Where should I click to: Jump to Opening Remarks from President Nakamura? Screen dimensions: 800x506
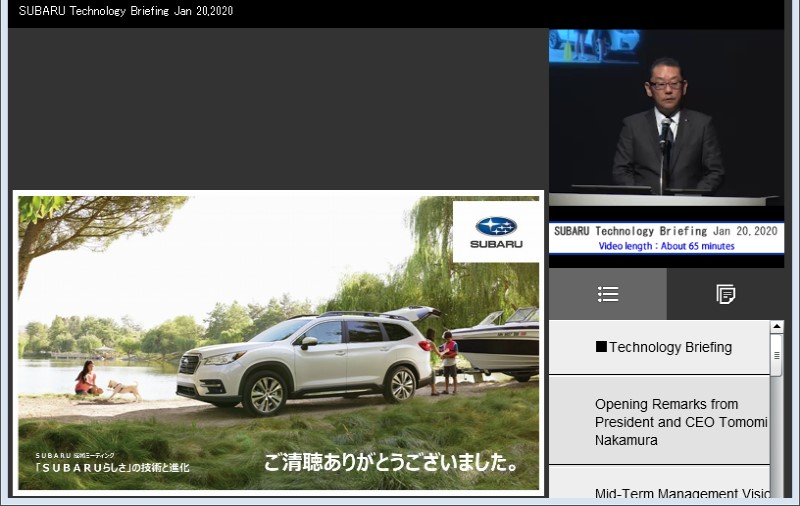659,421
